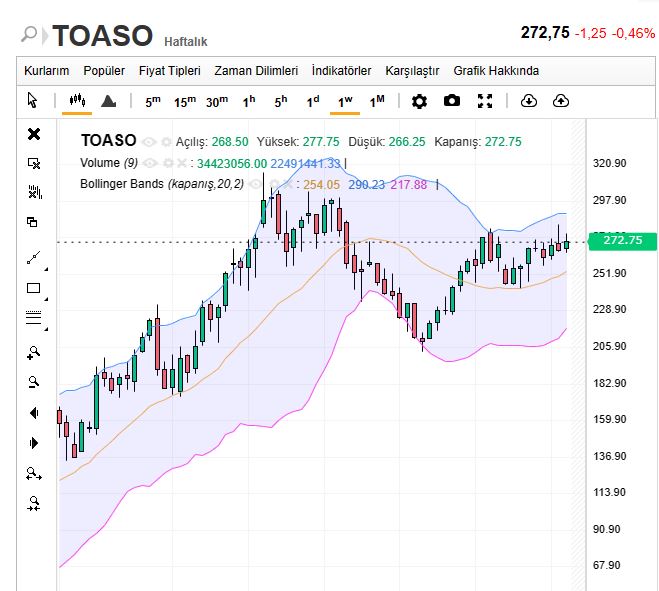Zoom out with the minus magnifier
The height and width of the screenshot is (591, 659).
(x=34, y=382)
